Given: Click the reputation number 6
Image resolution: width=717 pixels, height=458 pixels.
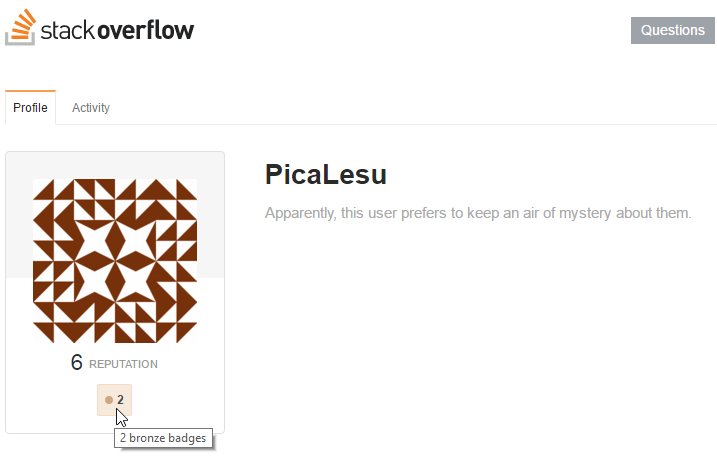Looking at the screenshot, I should (x=76, y=362).
